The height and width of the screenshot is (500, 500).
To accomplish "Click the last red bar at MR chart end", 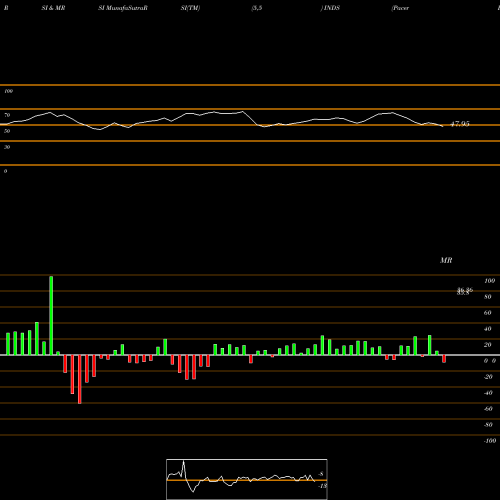I will coord(444,359).
